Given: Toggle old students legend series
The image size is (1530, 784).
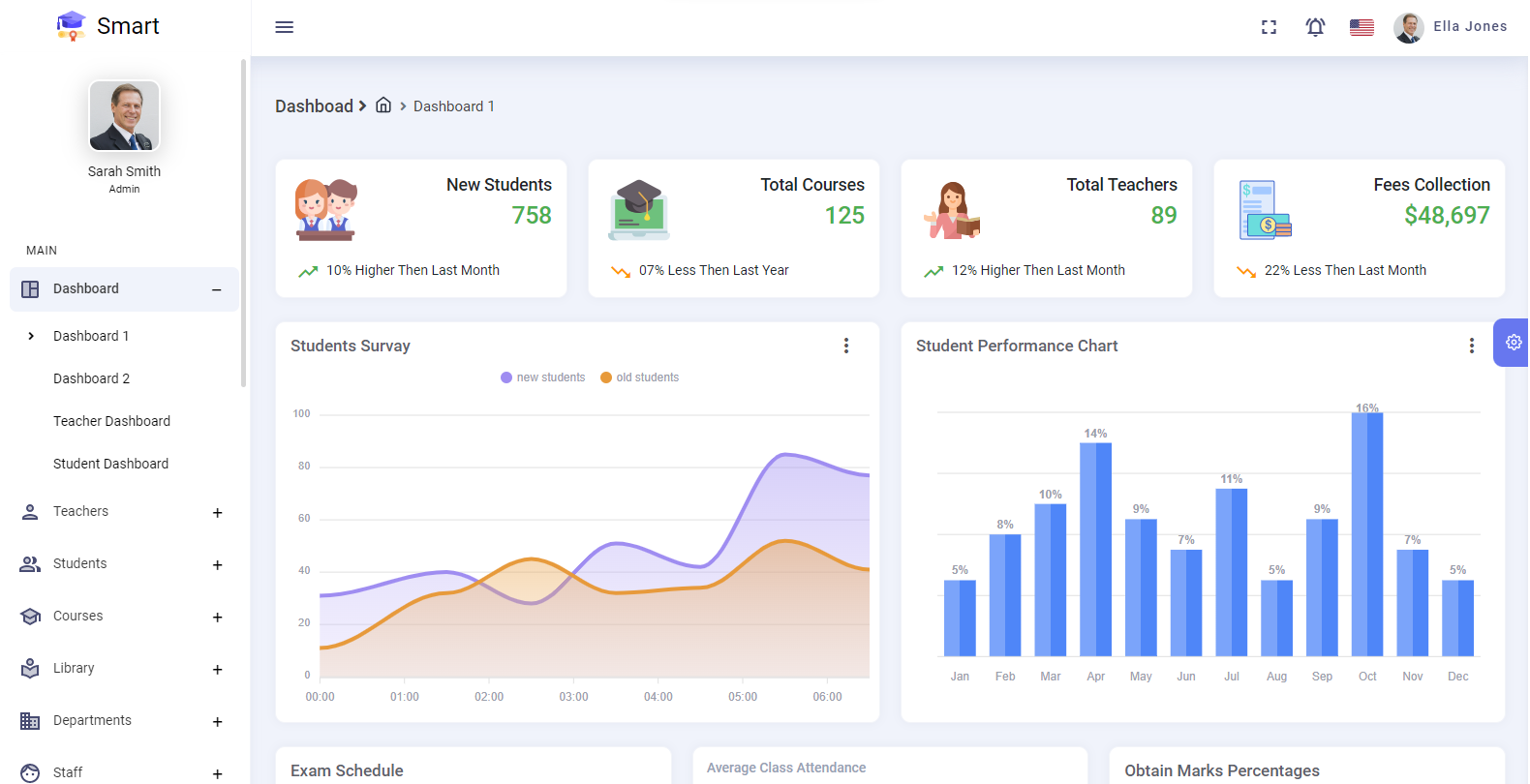Looking at the screenshot, I should [639, 377].
